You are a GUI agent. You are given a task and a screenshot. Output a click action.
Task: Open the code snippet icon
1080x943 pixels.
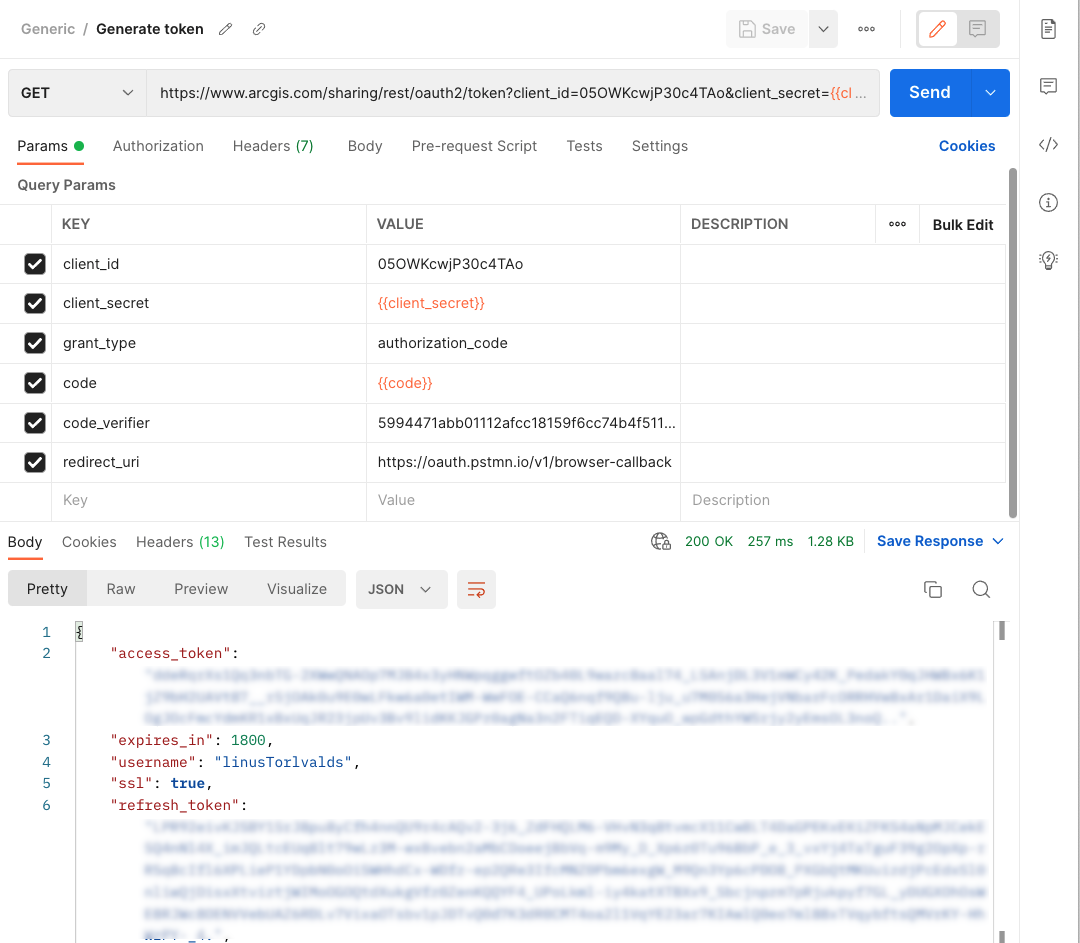pyautogui.click(x=1048, y=145)
